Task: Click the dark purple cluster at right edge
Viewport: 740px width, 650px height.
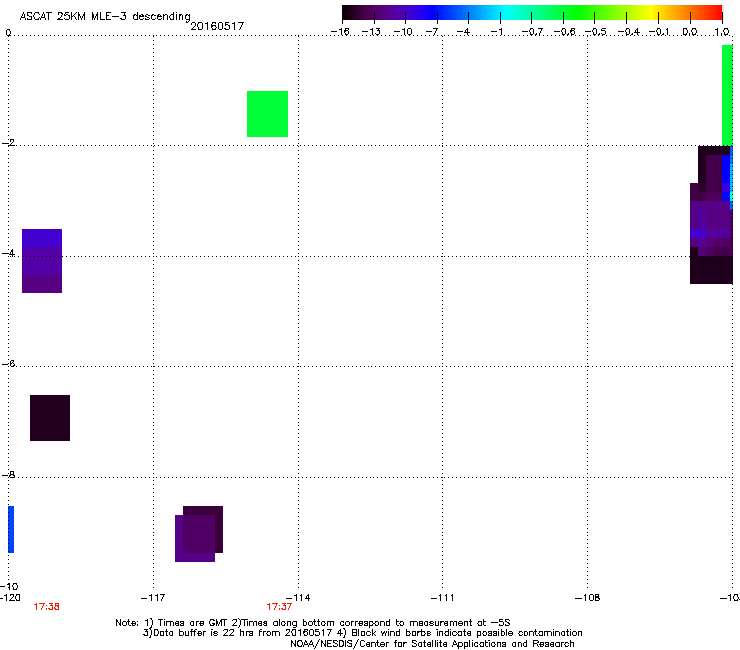Action: tap(711, 215)
